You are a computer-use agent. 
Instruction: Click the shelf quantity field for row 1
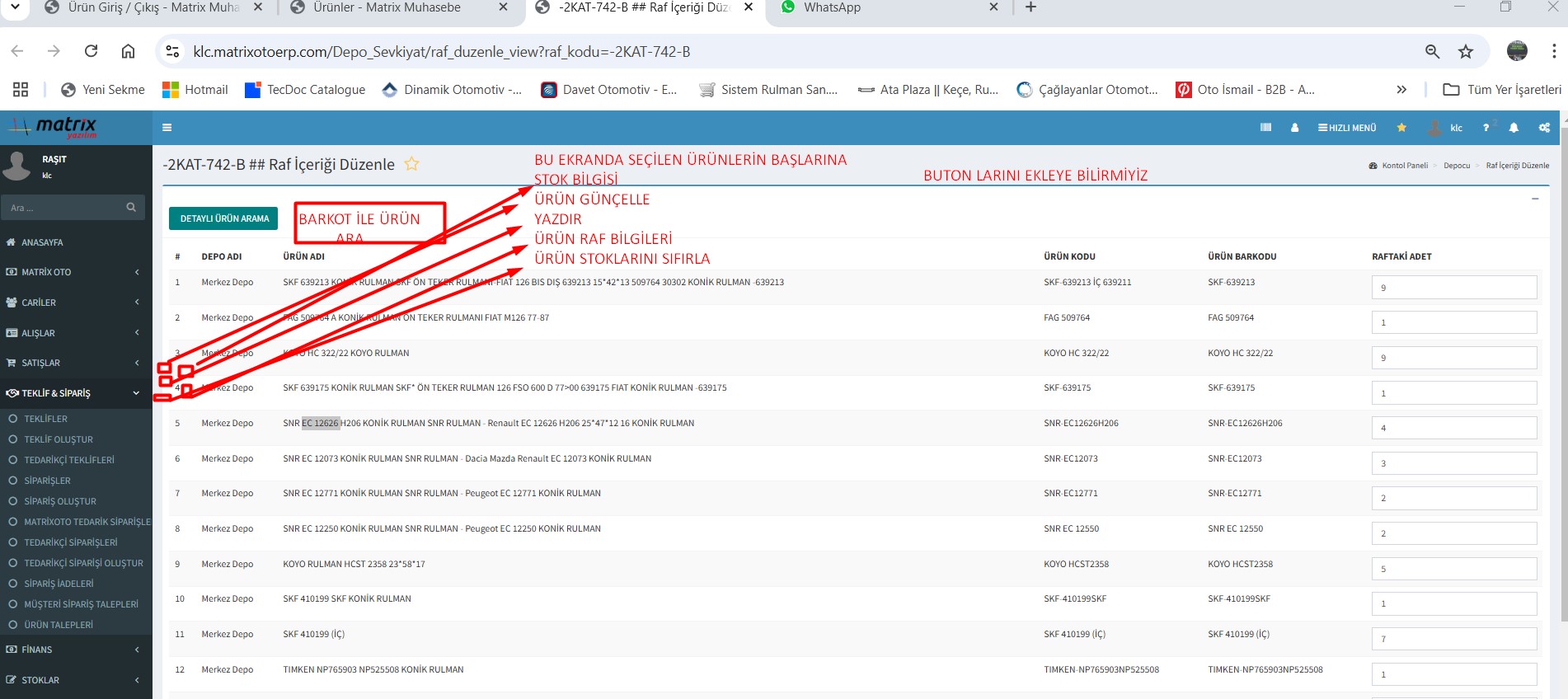[1453, 288]
